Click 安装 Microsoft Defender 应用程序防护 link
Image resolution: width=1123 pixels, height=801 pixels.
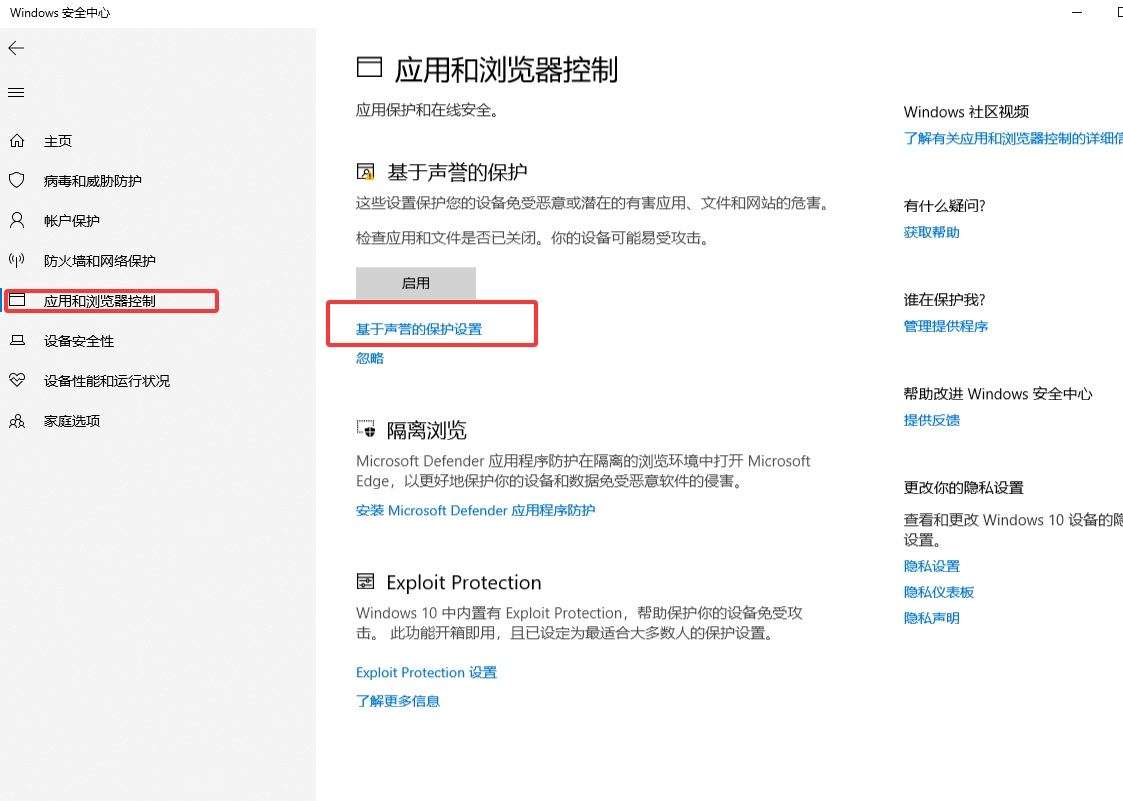pos(476,511)
